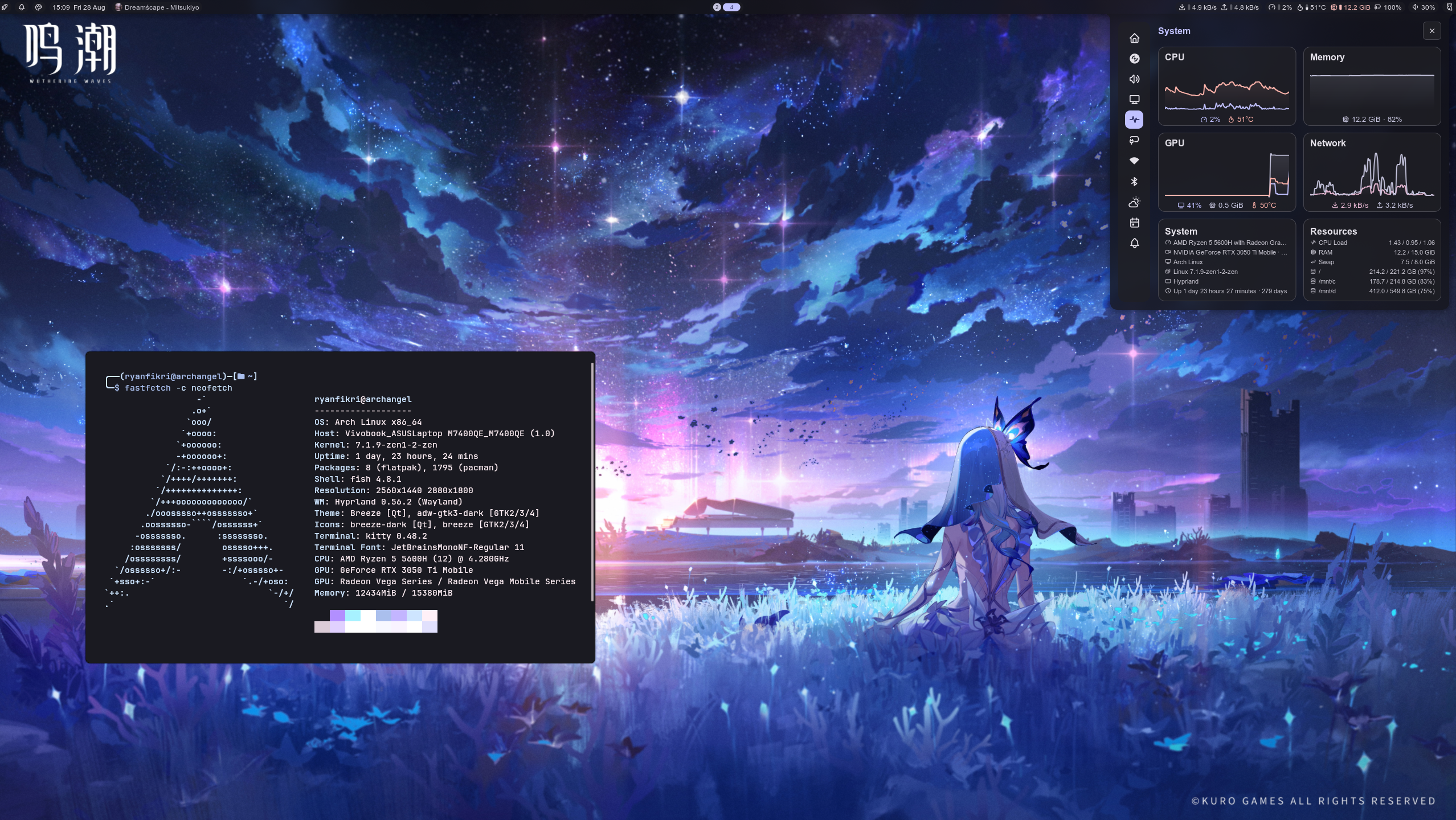The height and width of the screenshot is (820, 1456).
Task: Open the notifications bell page in sidebar
Action: pyautogui.click(x=1134, y=243)
